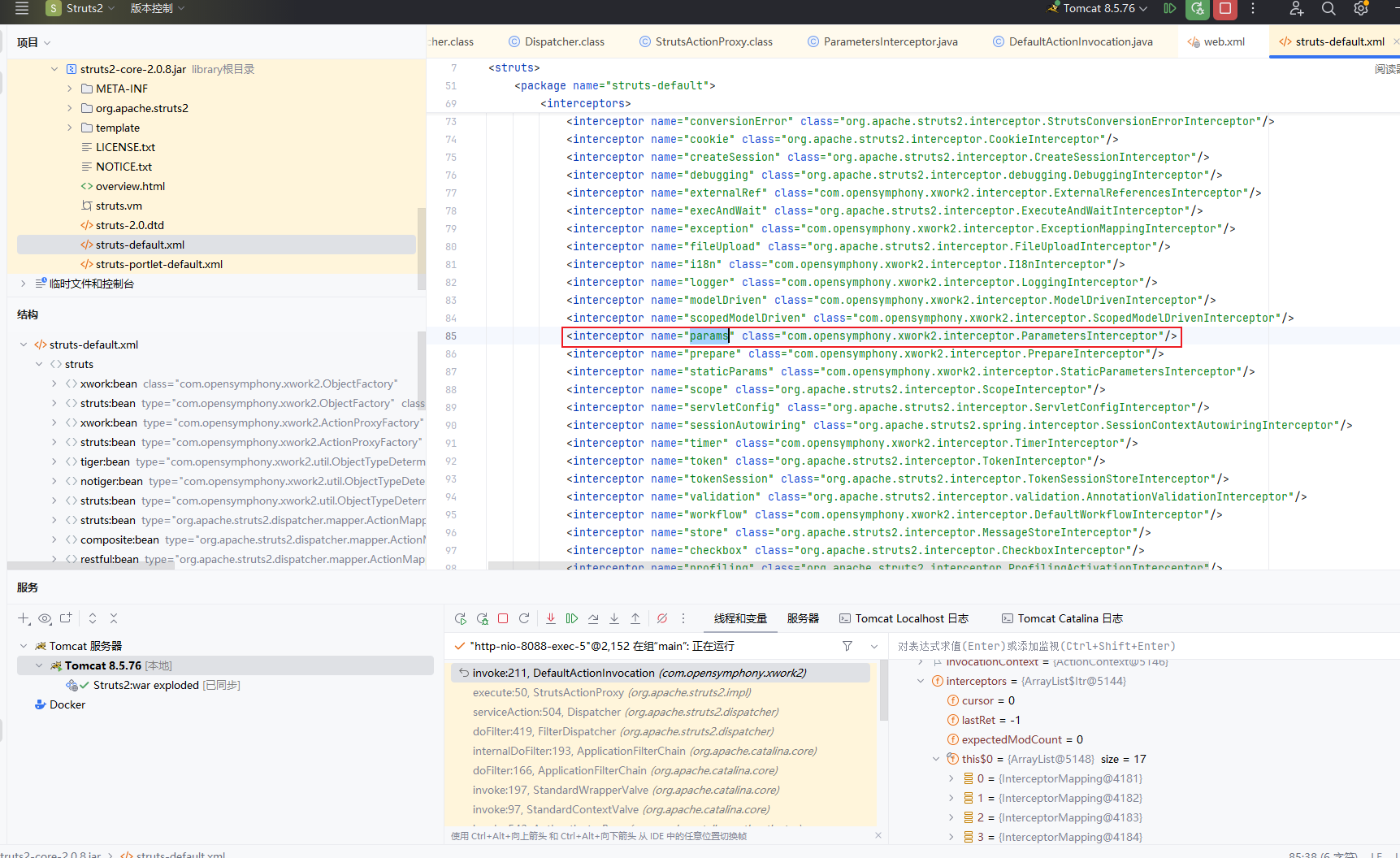Viewport: 1400px width, 858px height.
Task: Click the add service plus icon
Action: 24,618
